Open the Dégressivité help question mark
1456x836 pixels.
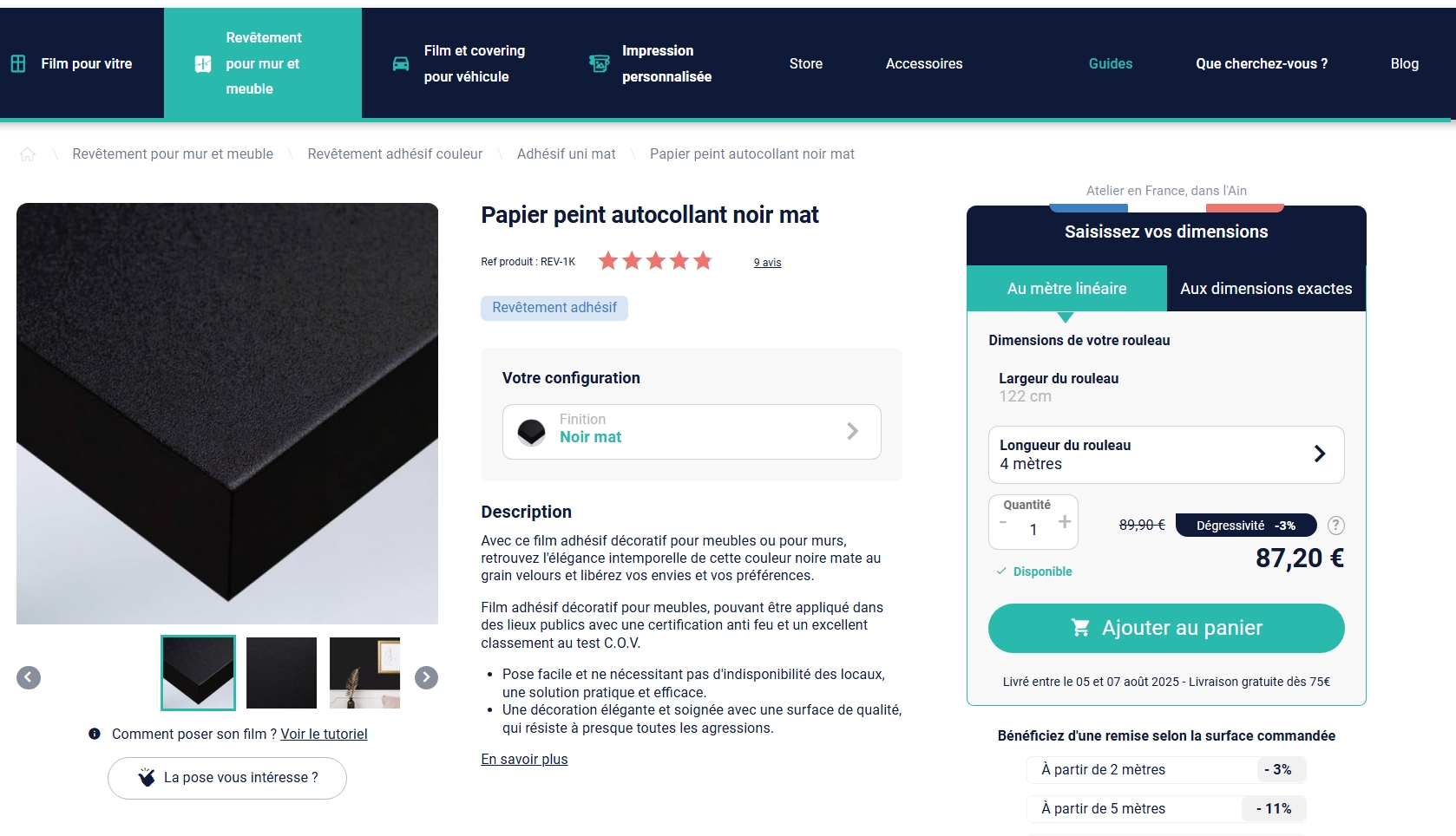1336,526
